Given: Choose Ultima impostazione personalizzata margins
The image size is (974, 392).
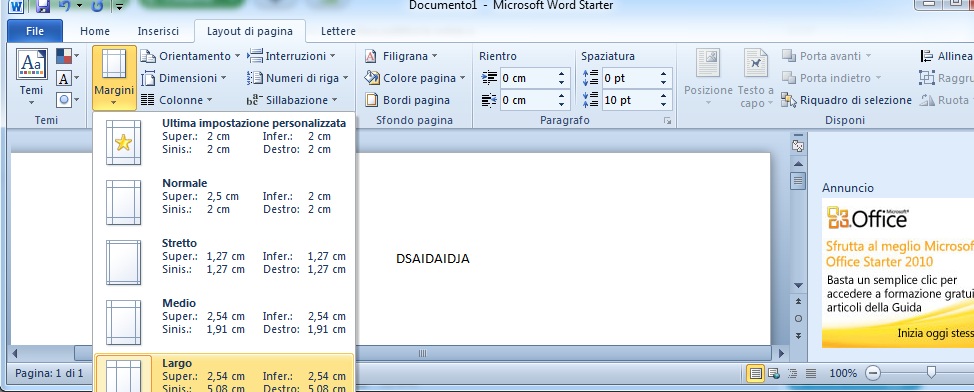Looking at the screenshot, I should tap(224, 142).
